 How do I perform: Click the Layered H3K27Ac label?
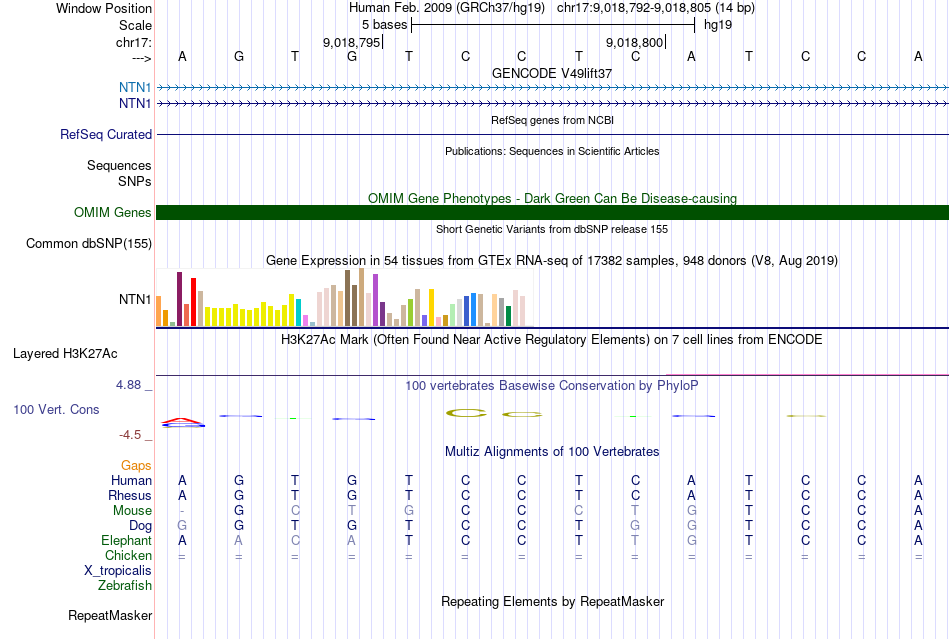click(65, 354)
